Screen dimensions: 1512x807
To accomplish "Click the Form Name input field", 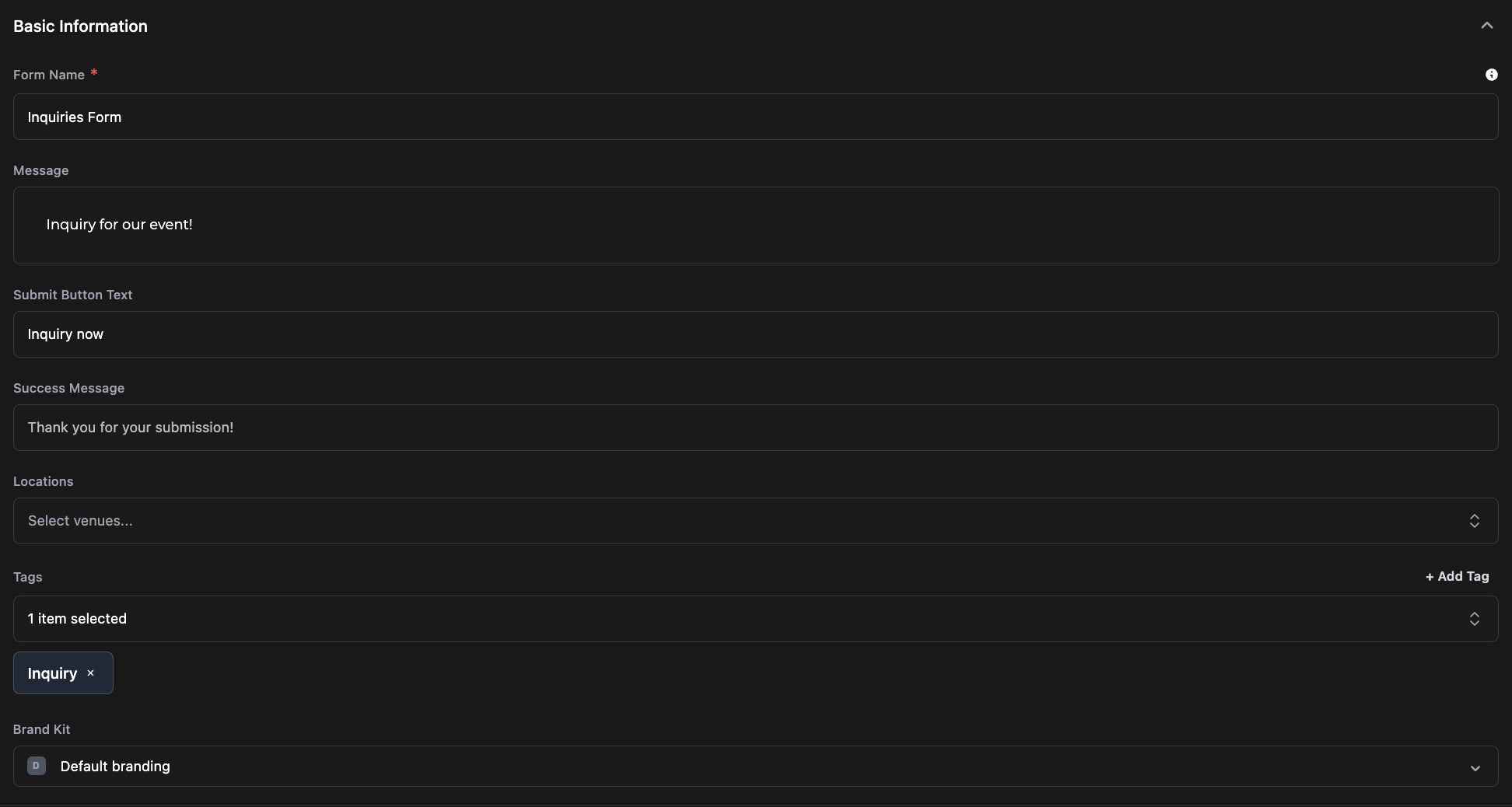I will pos(754,117).
